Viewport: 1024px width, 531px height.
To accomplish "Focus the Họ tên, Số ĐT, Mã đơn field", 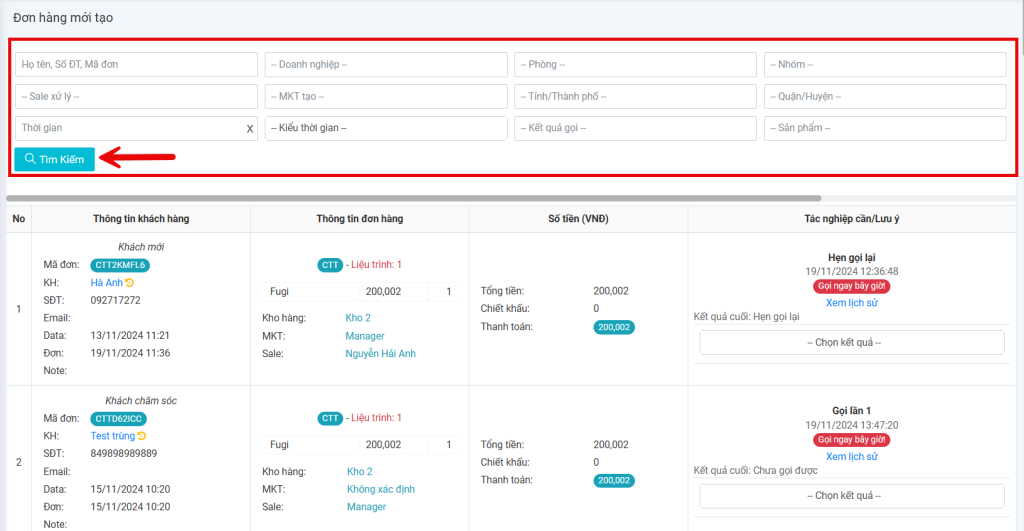I will (x=136, y=65).
